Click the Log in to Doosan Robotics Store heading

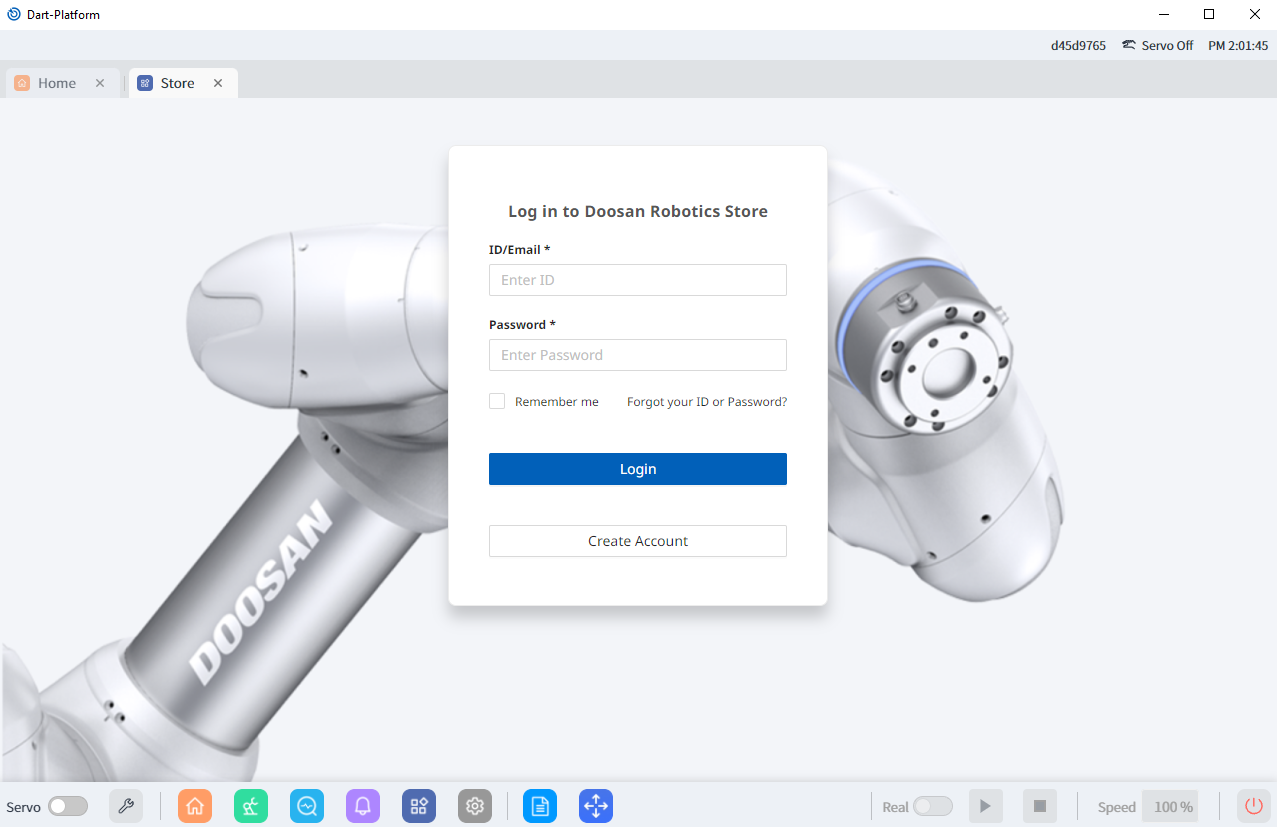pos(638,211)
